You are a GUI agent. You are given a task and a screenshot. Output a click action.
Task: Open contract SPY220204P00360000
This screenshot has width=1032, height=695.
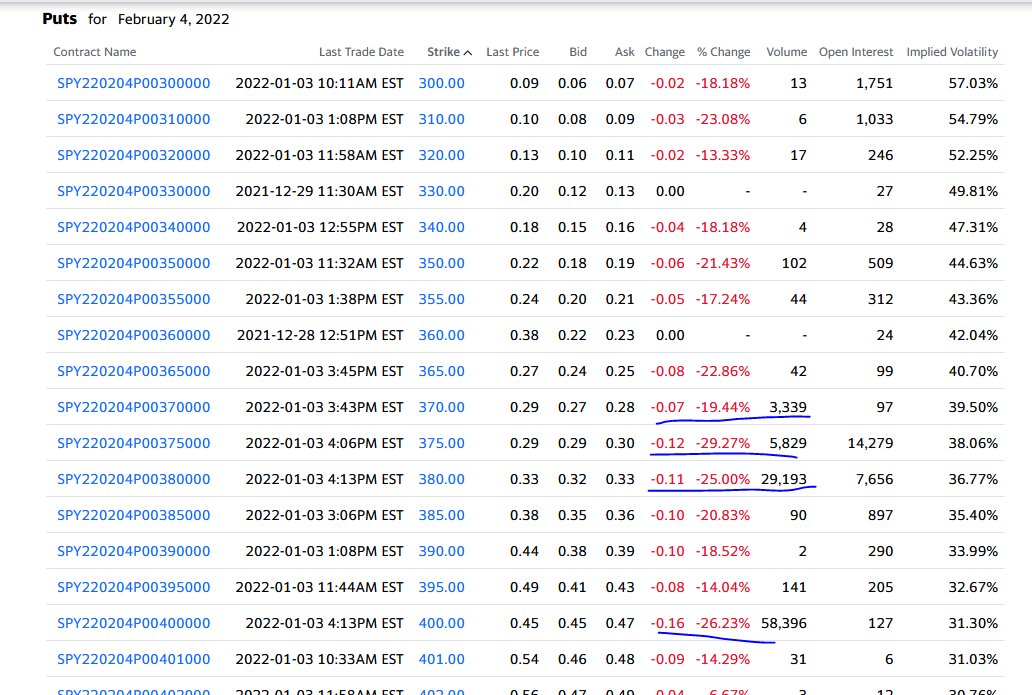134,336
